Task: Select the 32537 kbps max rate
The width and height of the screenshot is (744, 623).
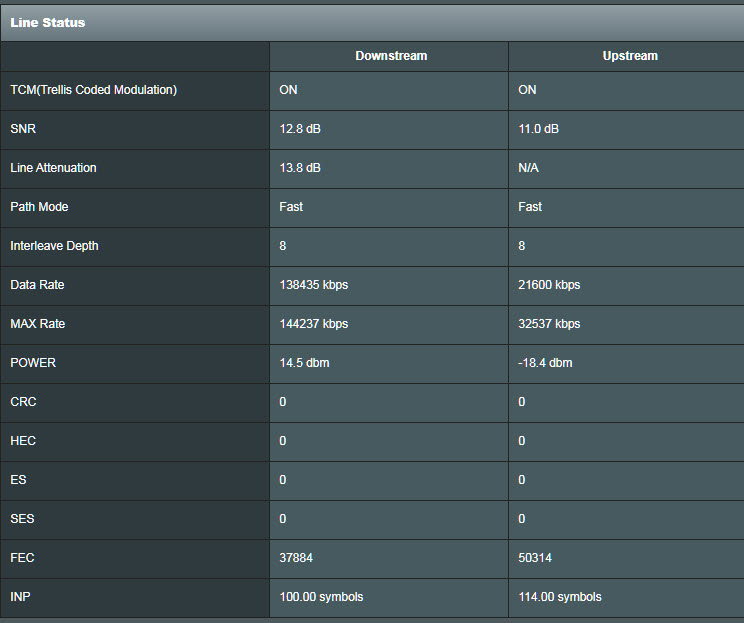Action: pyautogui.click(x=549, y=324)
